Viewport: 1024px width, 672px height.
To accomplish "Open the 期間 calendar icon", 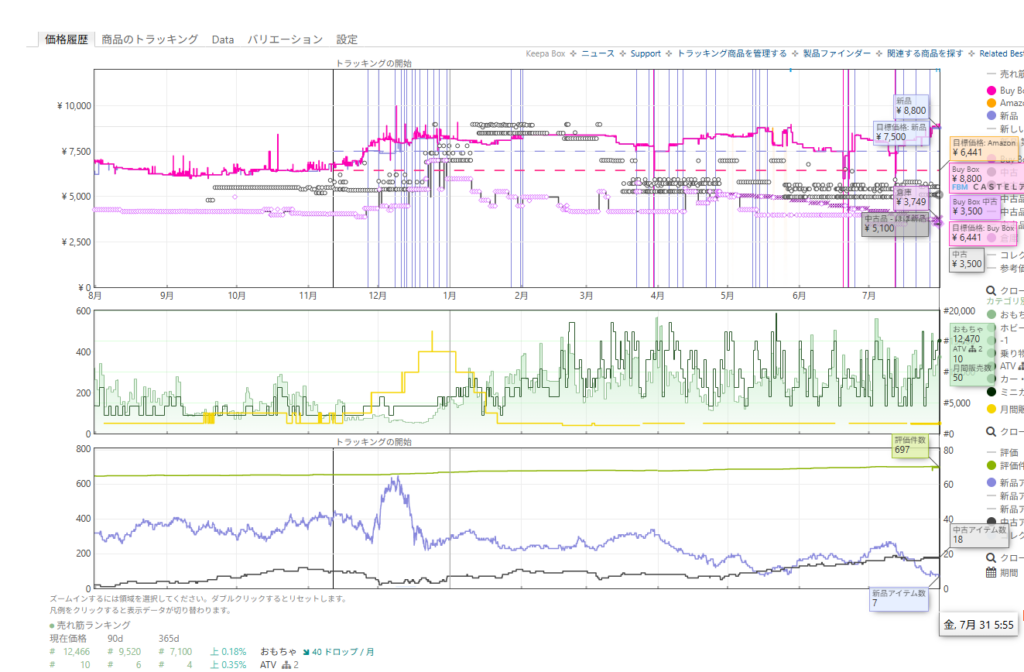I will point(991,573).
